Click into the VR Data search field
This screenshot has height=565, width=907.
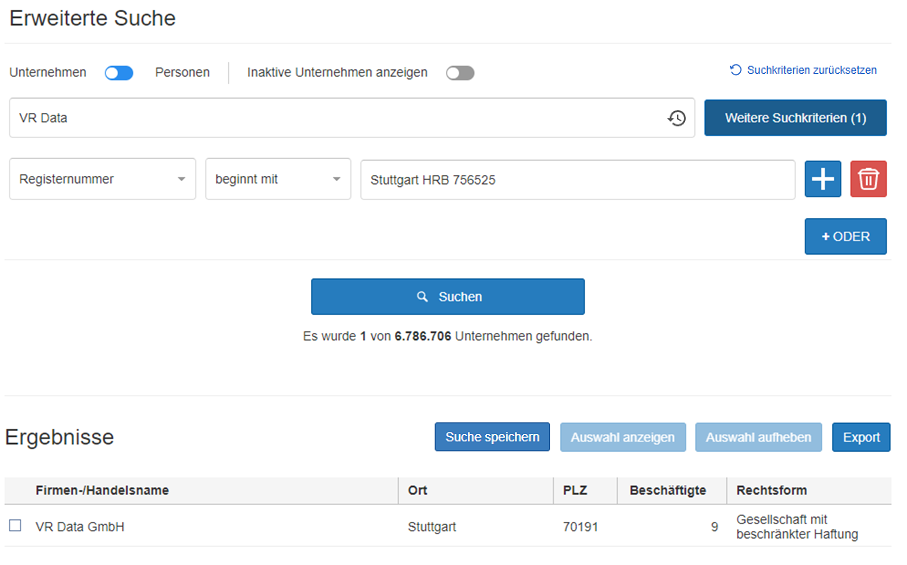coord(335,118)
